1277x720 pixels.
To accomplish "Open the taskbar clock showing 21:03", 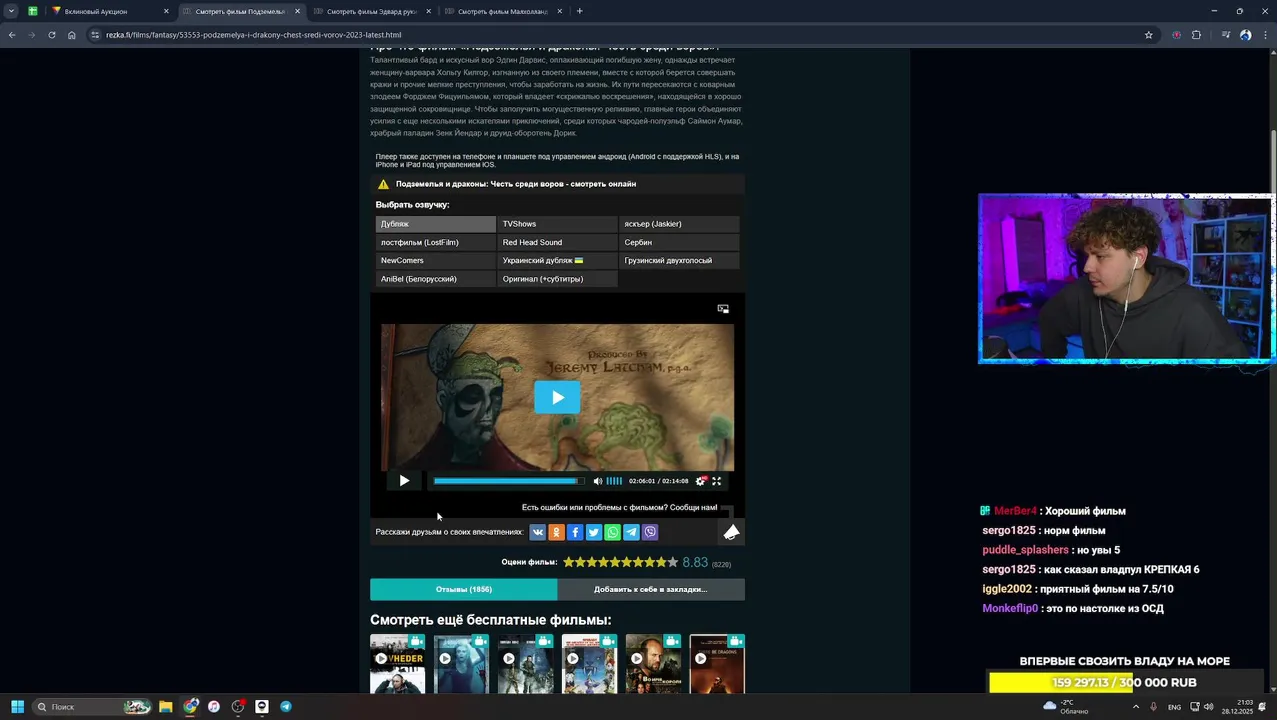I will [1238, 707].
